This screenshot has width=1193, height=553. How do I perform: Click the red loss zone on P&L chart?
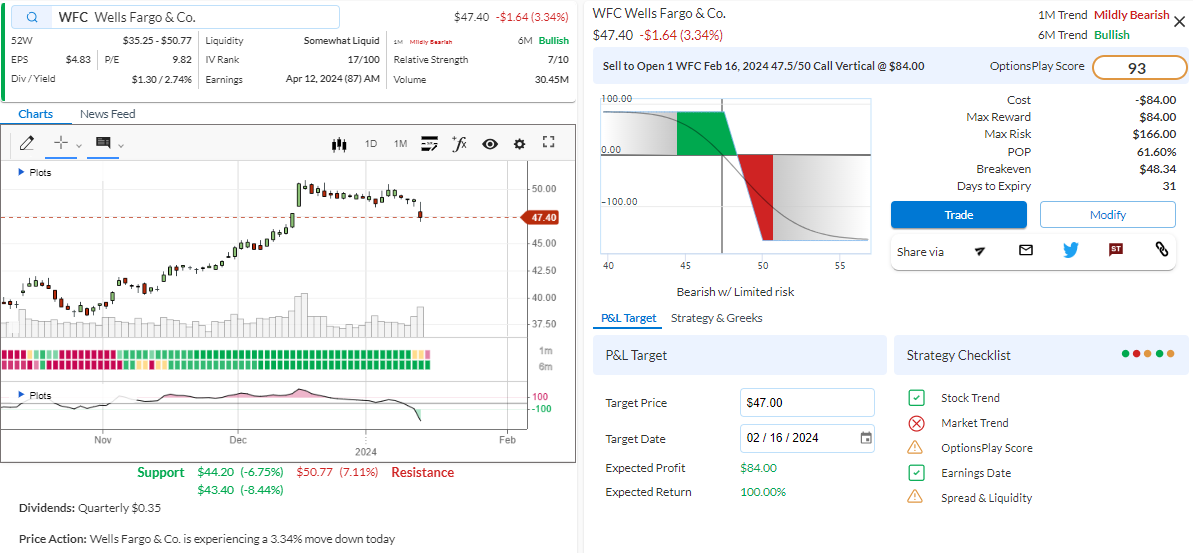click(757, 196)
